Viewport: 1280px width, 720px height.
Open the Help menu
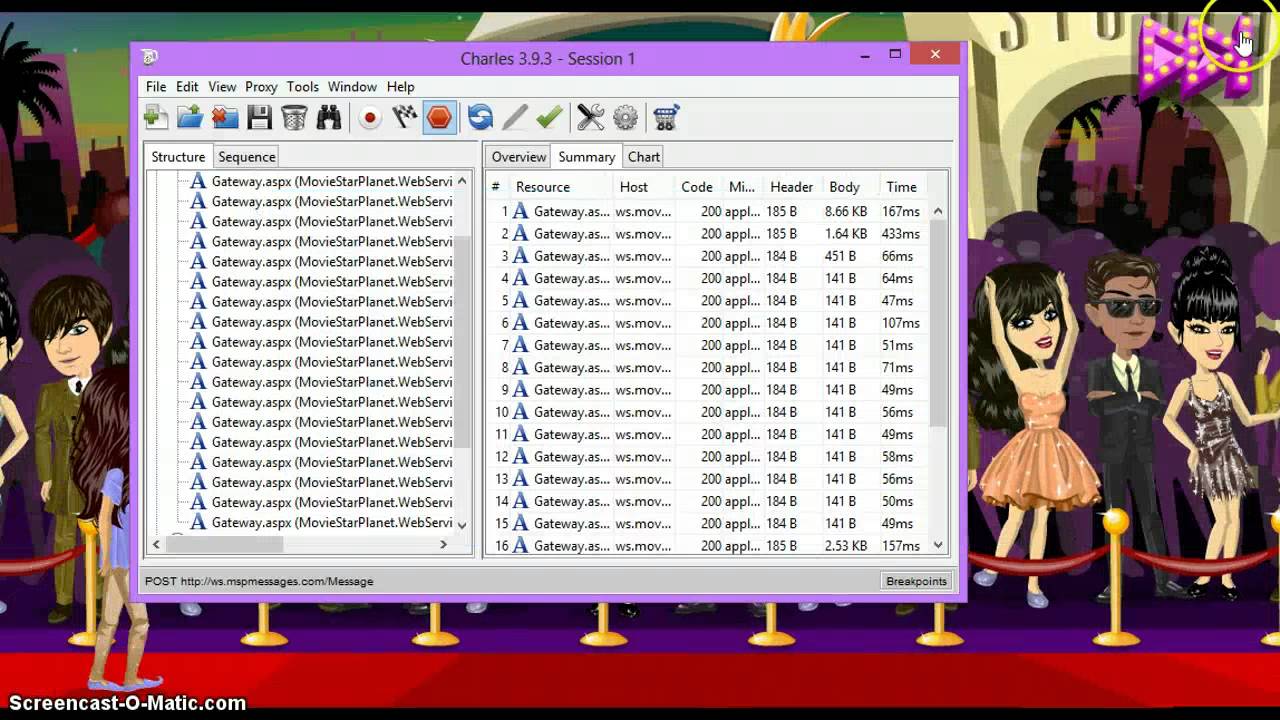tap(400, 87)
